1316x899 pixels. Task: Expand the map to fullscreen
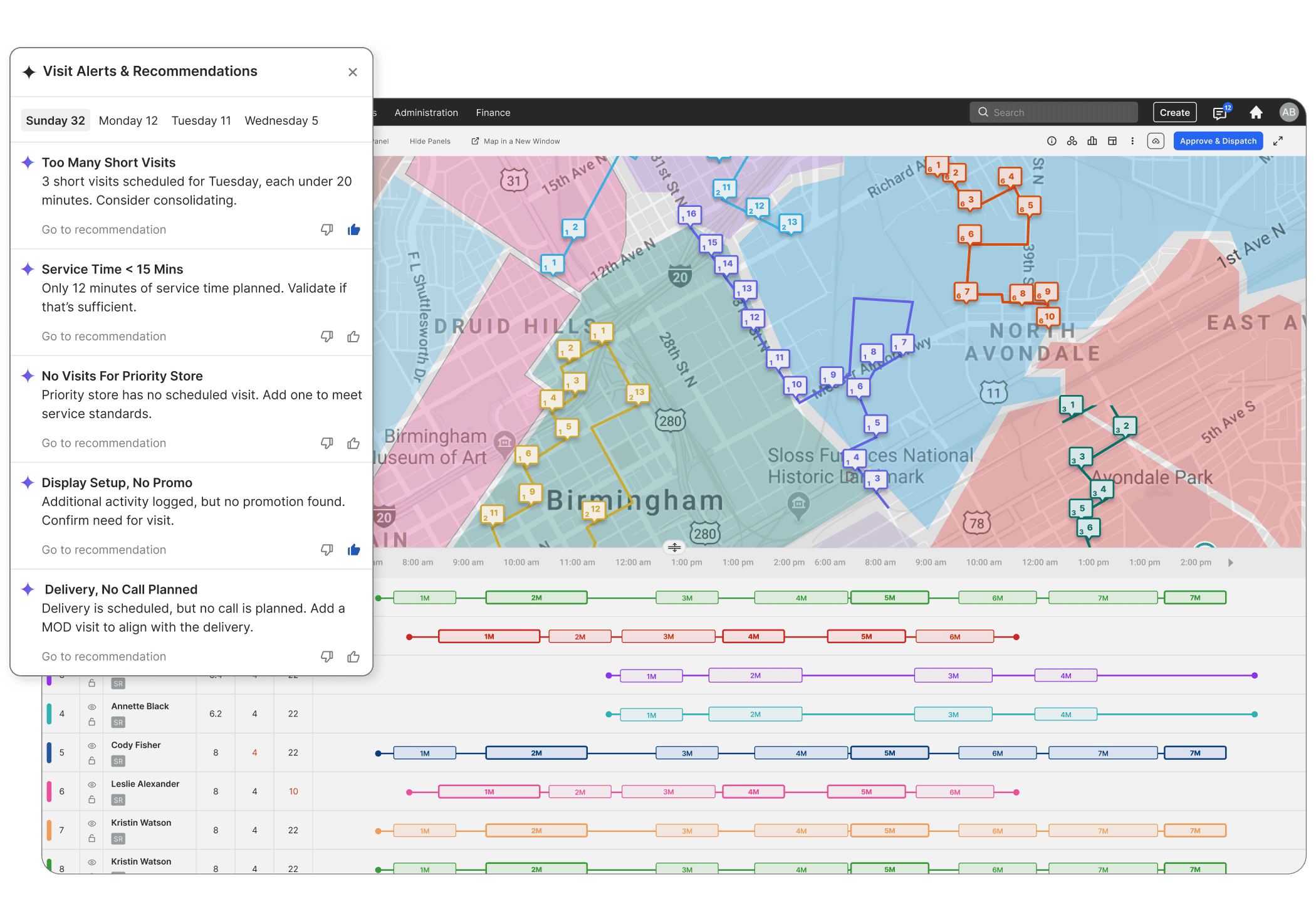click(1278, 141)
